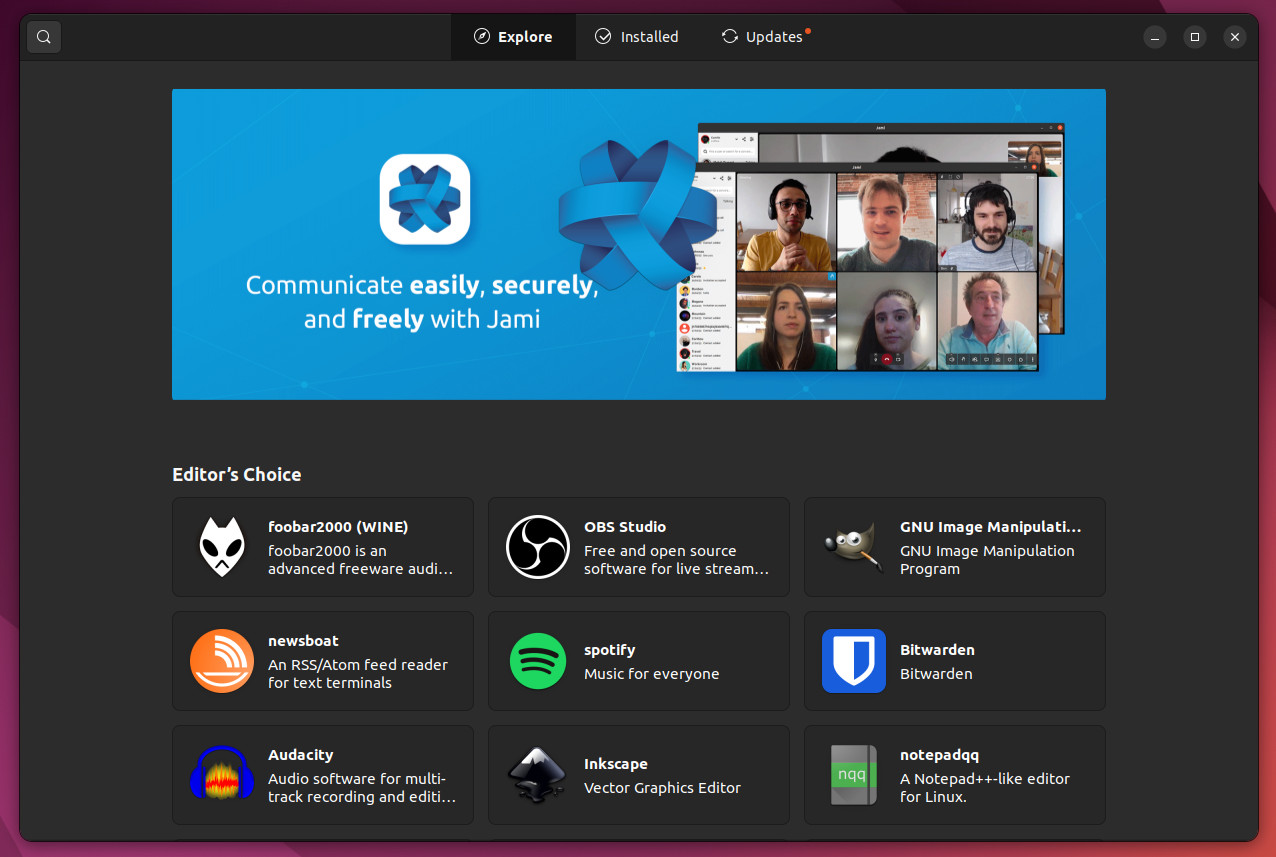Click 'Music for everyone' description
This screenshot has height=857, width=1276.
click(x=652, y=674)
